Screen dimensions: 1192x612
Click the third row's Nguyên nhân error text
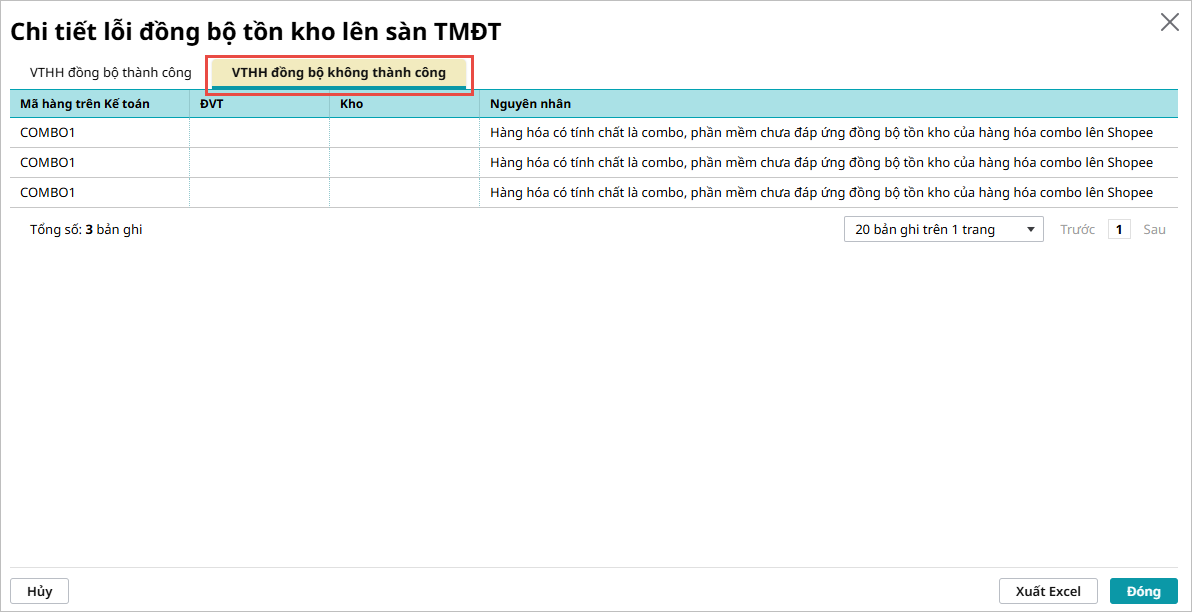pyautogui.click(x=820, y=193)
